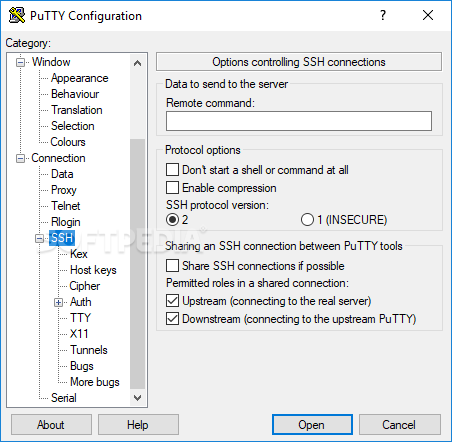Click the PuTTY icon in title bar
Viewport: 452px width, 442px height.
17,15
